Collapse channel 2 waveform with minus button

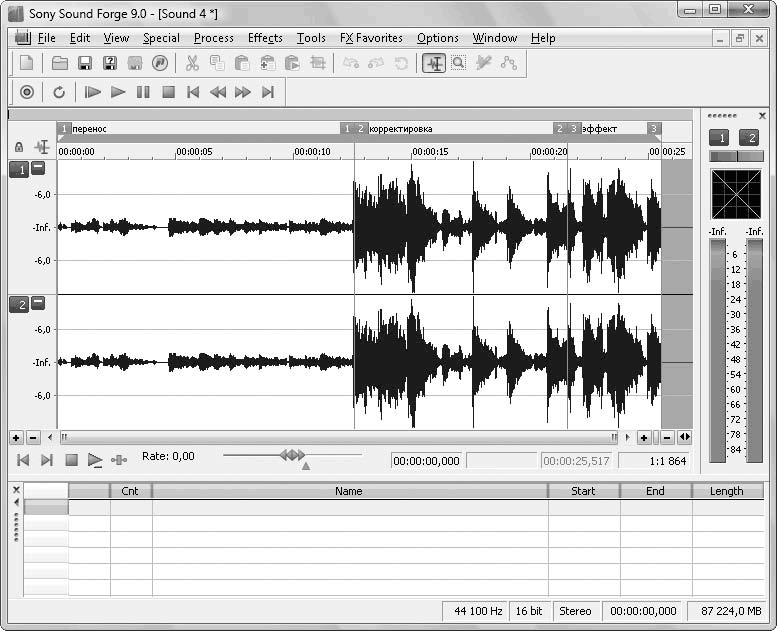pos(38,303)
